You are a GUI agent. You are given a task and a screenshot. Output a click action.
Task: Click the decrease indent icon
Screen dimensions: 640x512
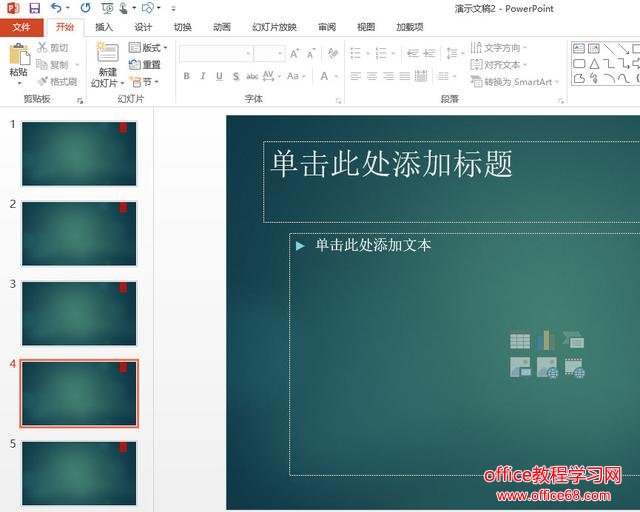click(413, 53)
